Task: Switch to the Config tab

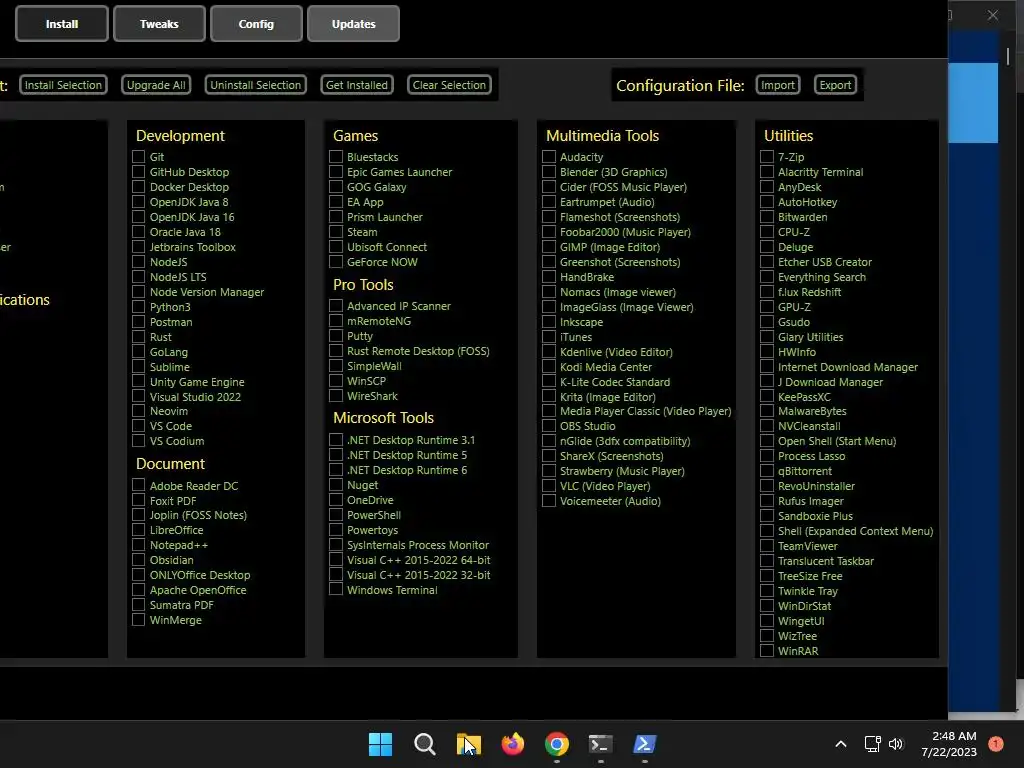Action: click(256, 24)
